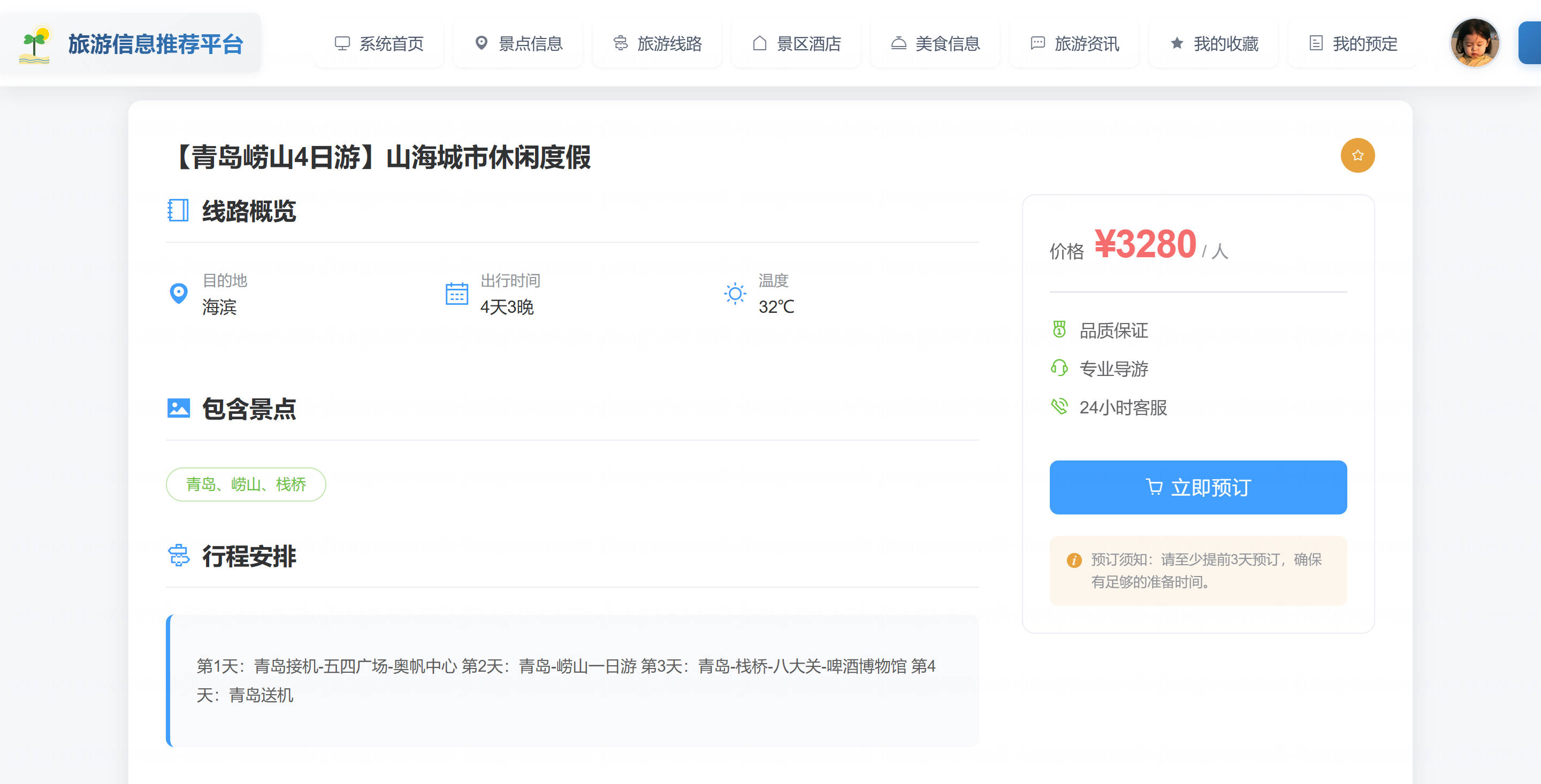Click the phone icon beside 24小时客服
The image size is (1541, 784).
[x=1059, y=406]
